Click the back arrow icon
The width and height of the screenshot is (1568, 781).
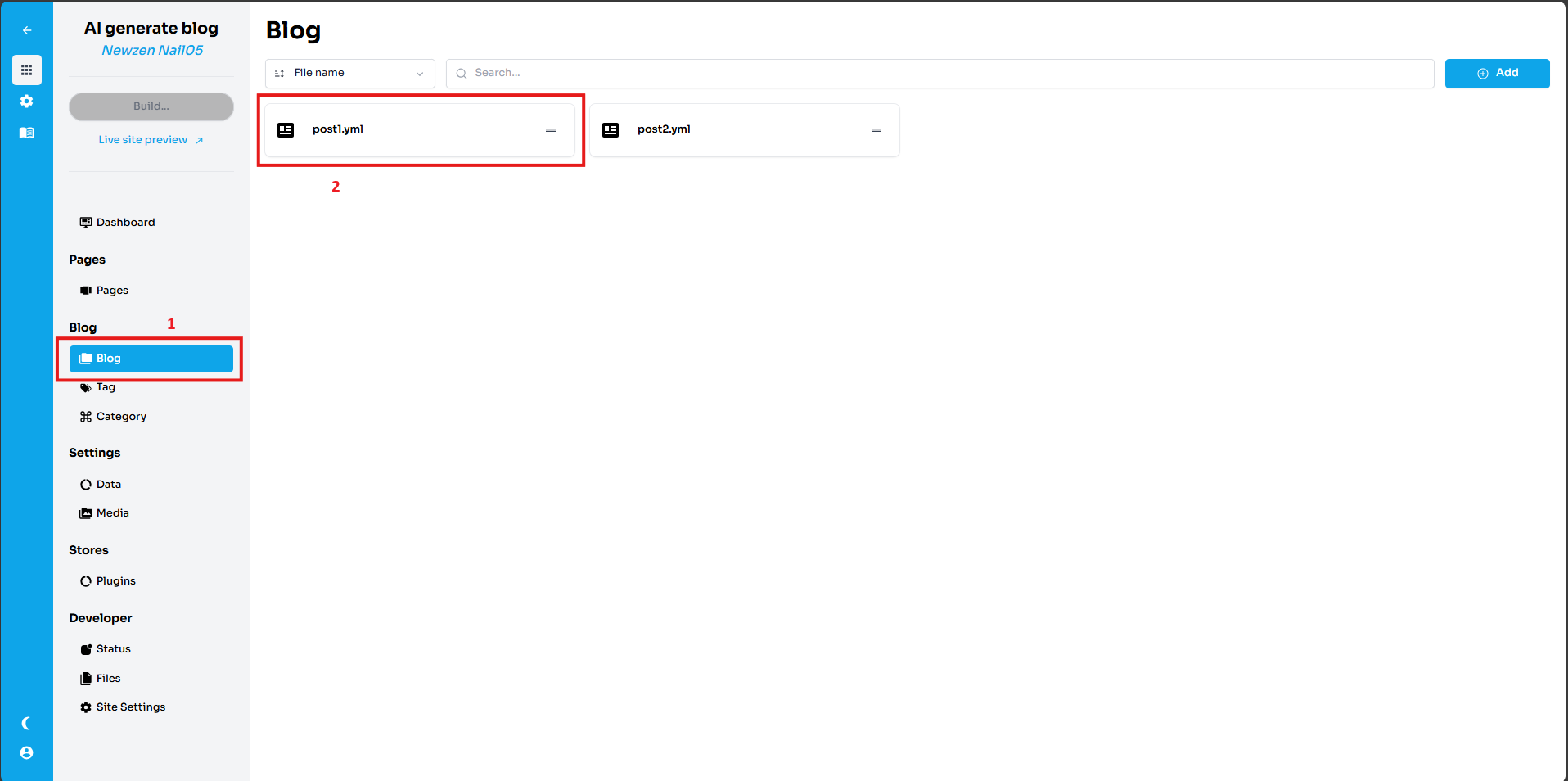coord(27,30)
